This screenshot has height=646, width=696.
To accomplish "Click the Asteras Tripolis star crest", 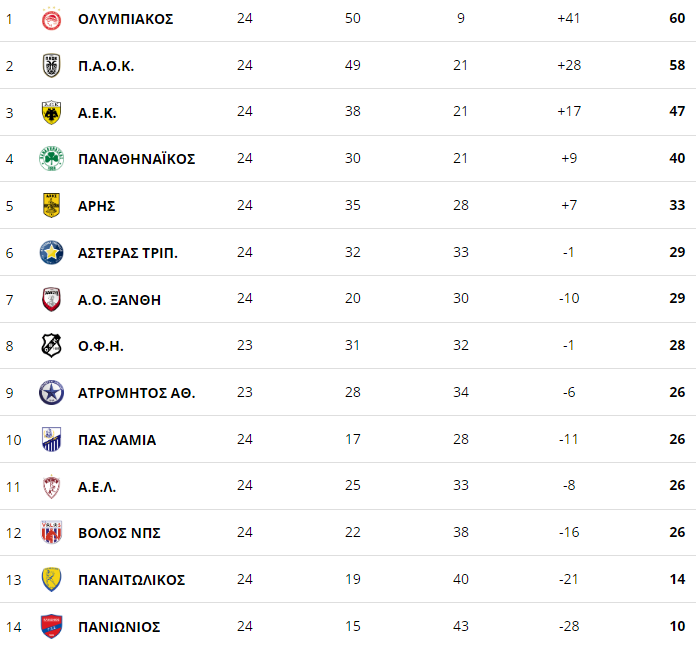I will tap(51, 253).
